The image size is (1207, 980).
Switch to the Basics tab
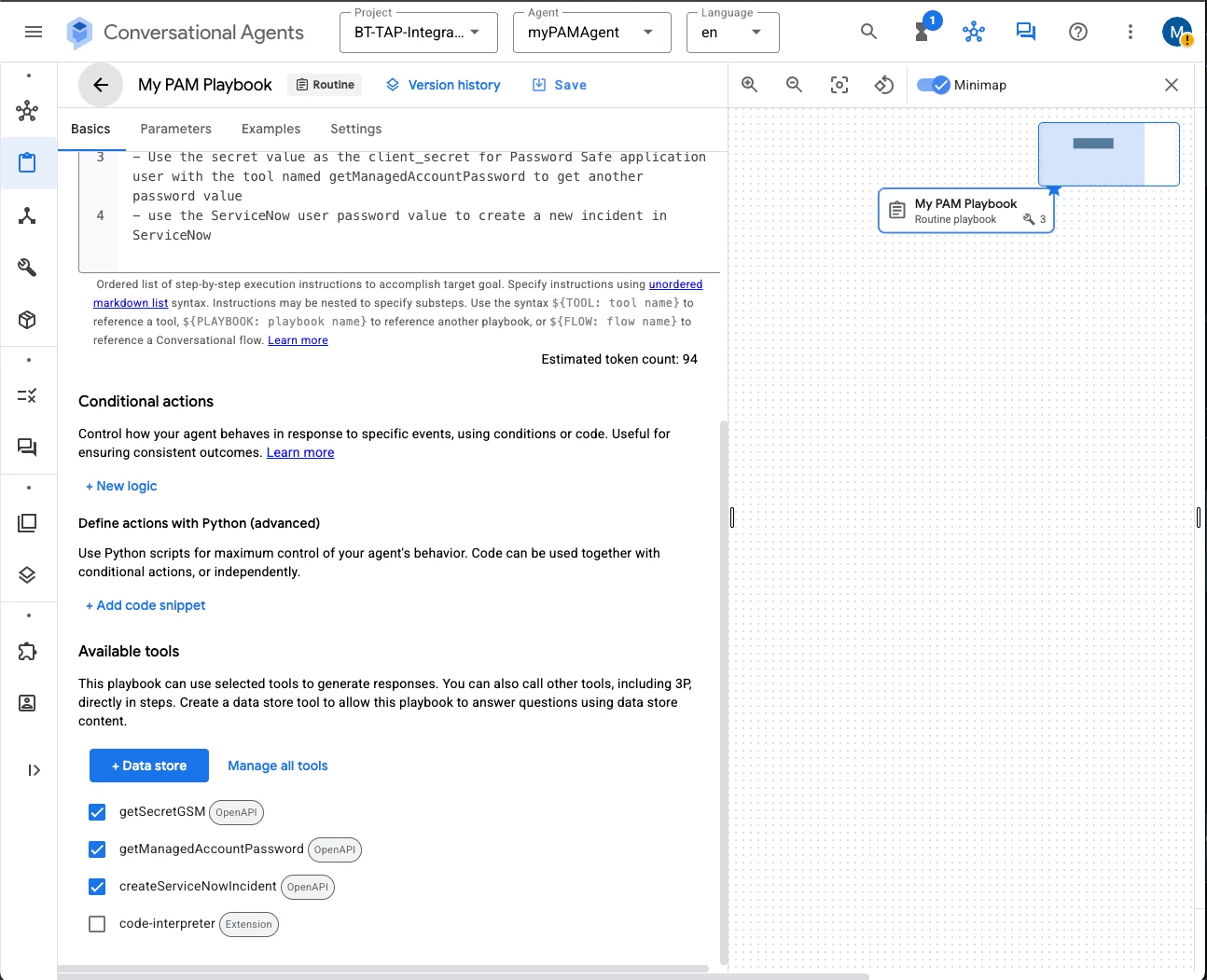coord(90,129)
